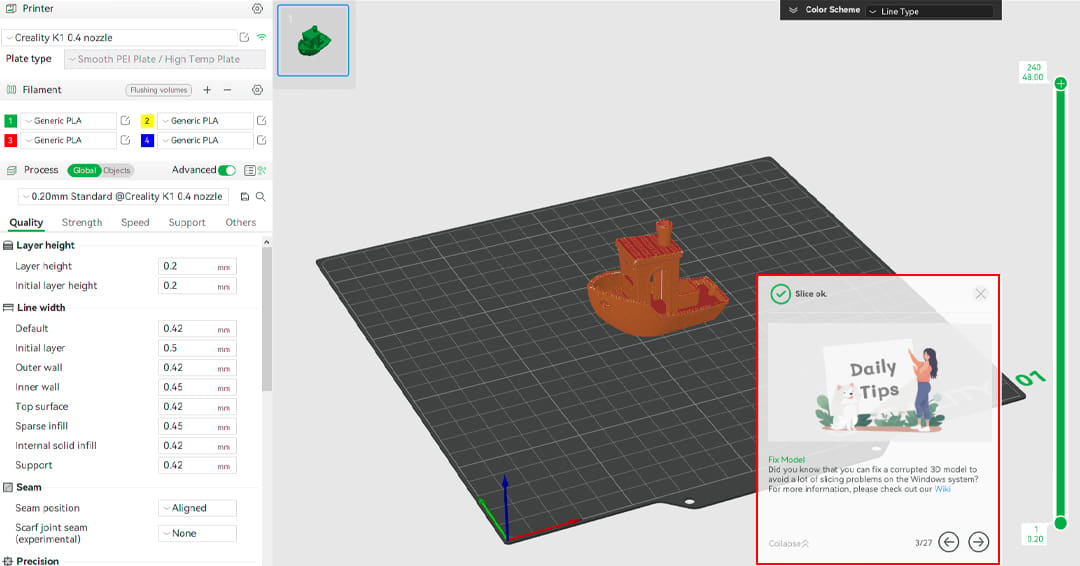Screen dimensions: 1080x566
Task: Edit the Layer height value field
Action: pos(198,266)
